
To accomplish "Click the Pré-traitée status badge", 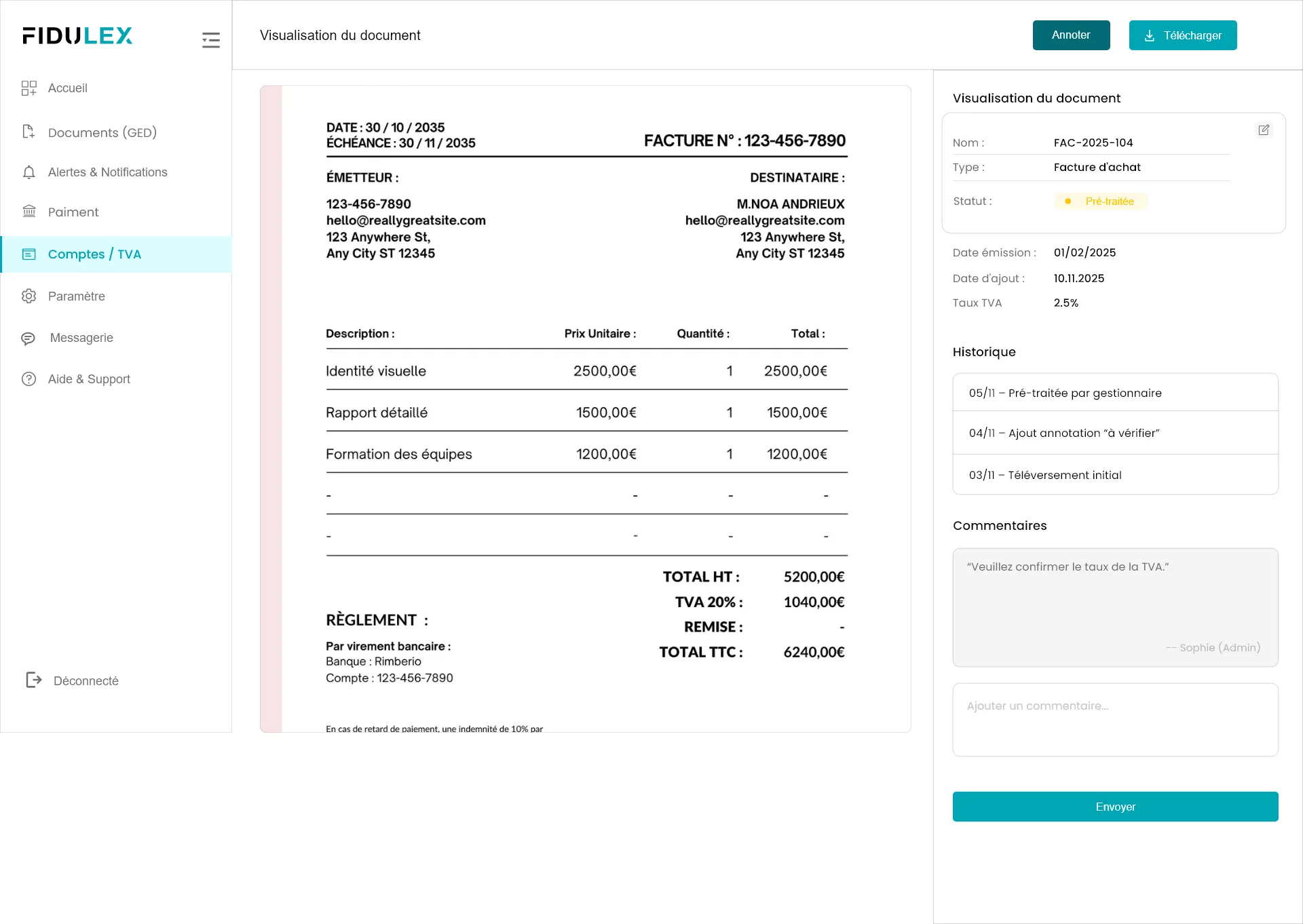I will click(1101, 201).
